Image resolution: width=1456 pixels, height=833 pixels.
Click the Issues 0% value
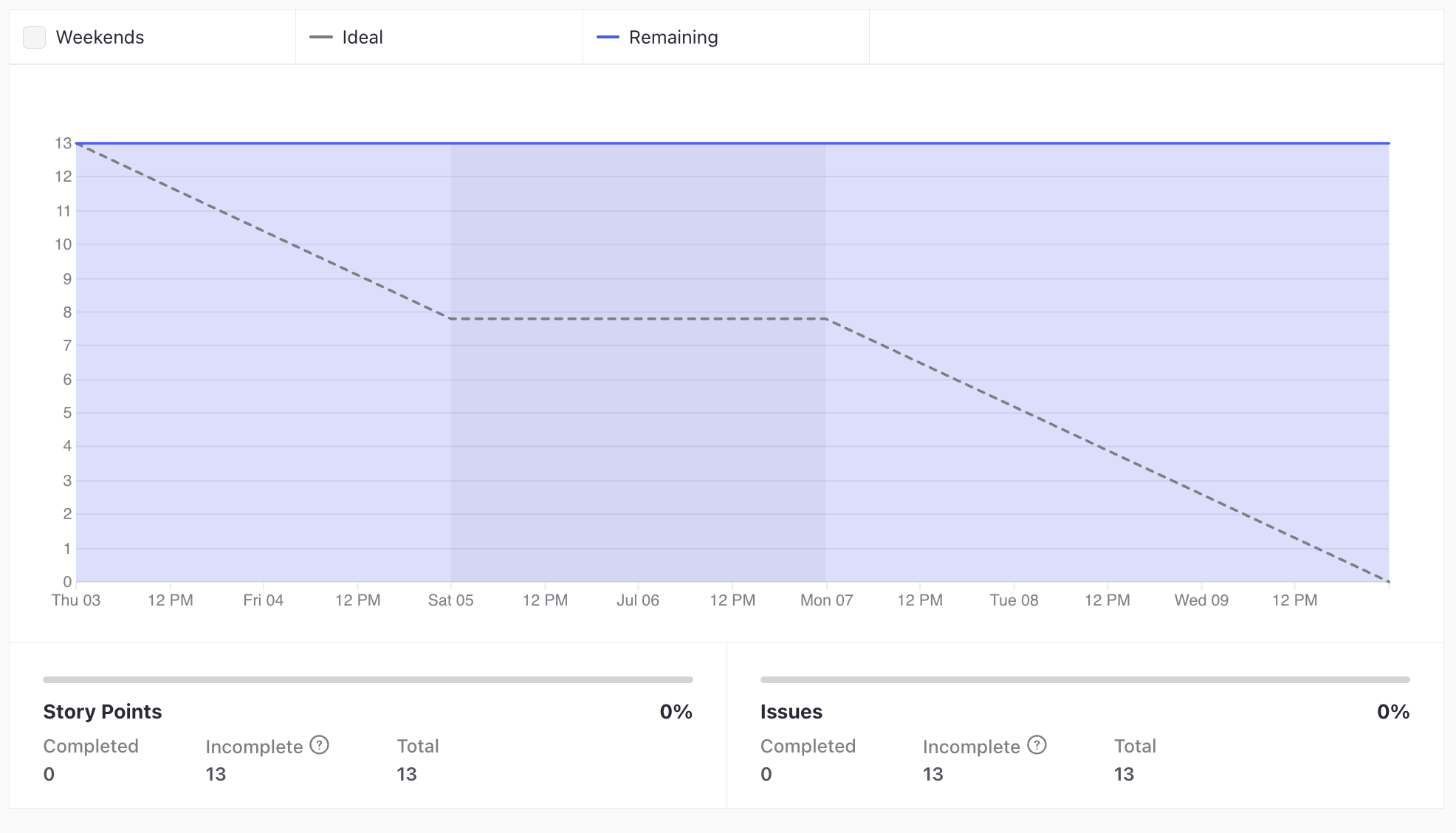[x=1393, y=712]
